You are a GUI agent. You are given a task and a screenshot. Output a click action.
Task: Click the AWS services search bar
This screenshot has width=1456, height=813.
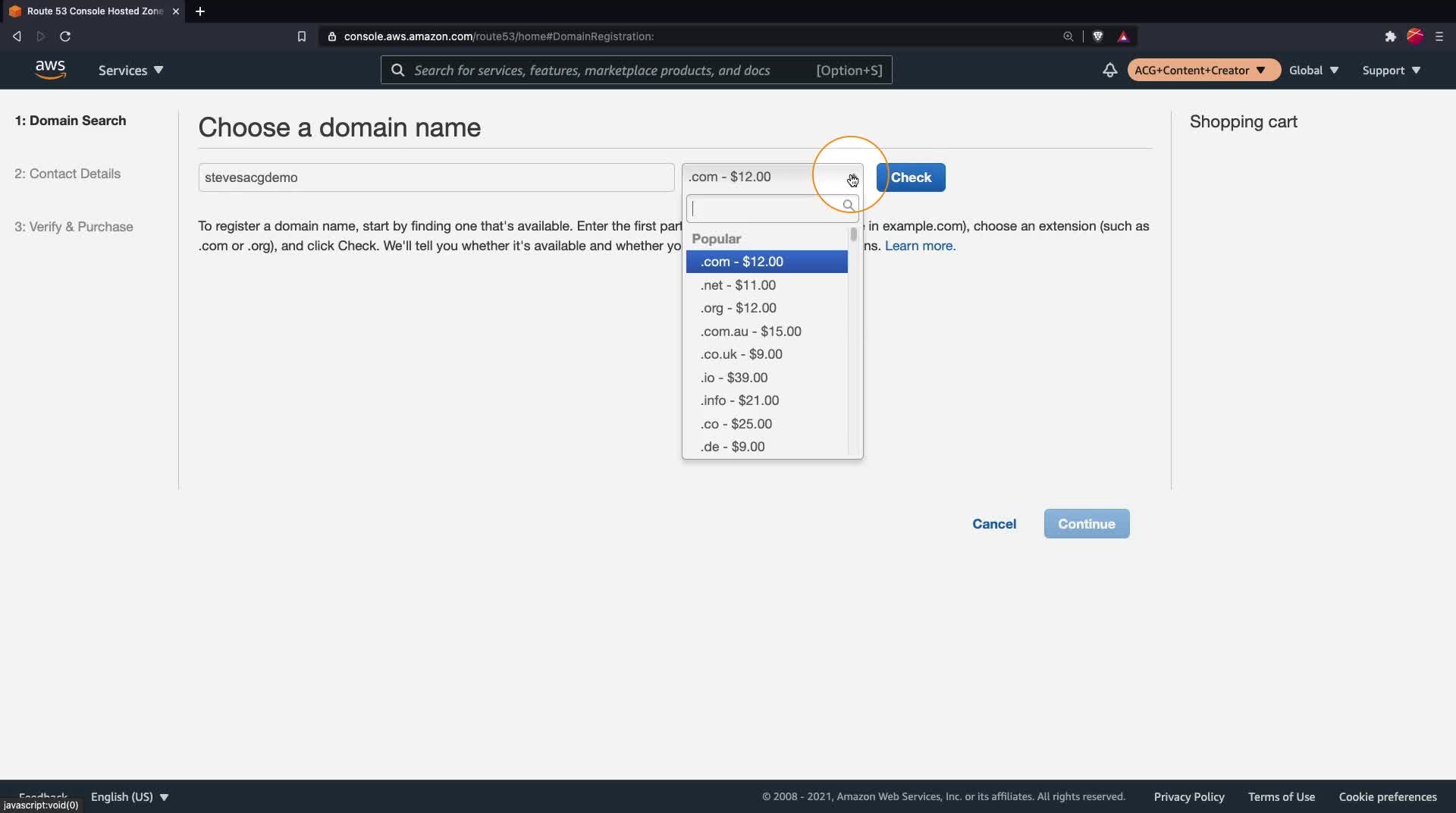coord(636,70)
